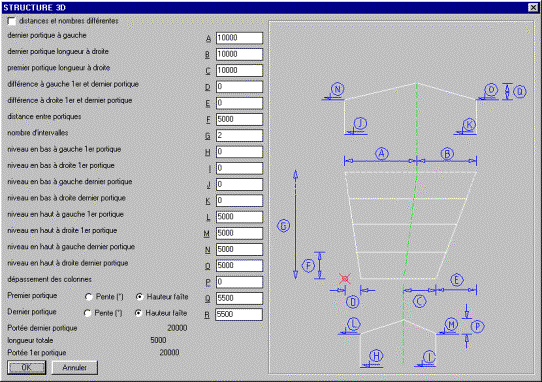This screenshot has width=542, height=382.
Task: Enable 'distances et nombres différentes' checkbox
Action: [x=12, y=21]
